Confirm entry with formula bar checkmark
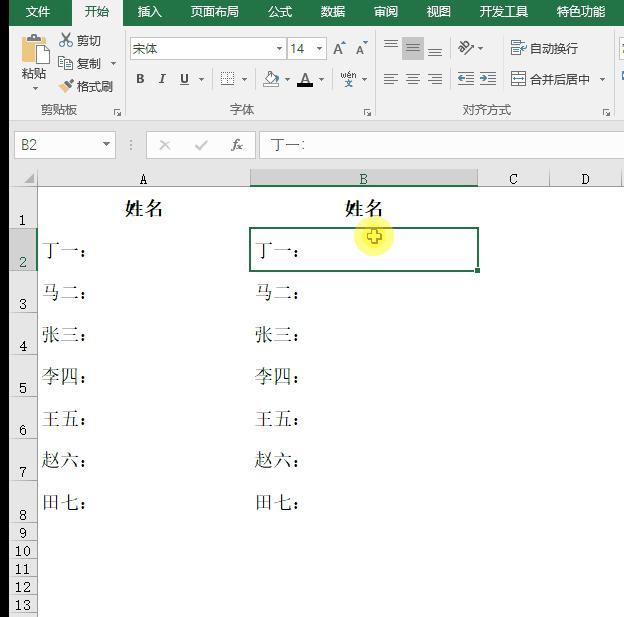The image size is (624, 617). click(201, 145)
